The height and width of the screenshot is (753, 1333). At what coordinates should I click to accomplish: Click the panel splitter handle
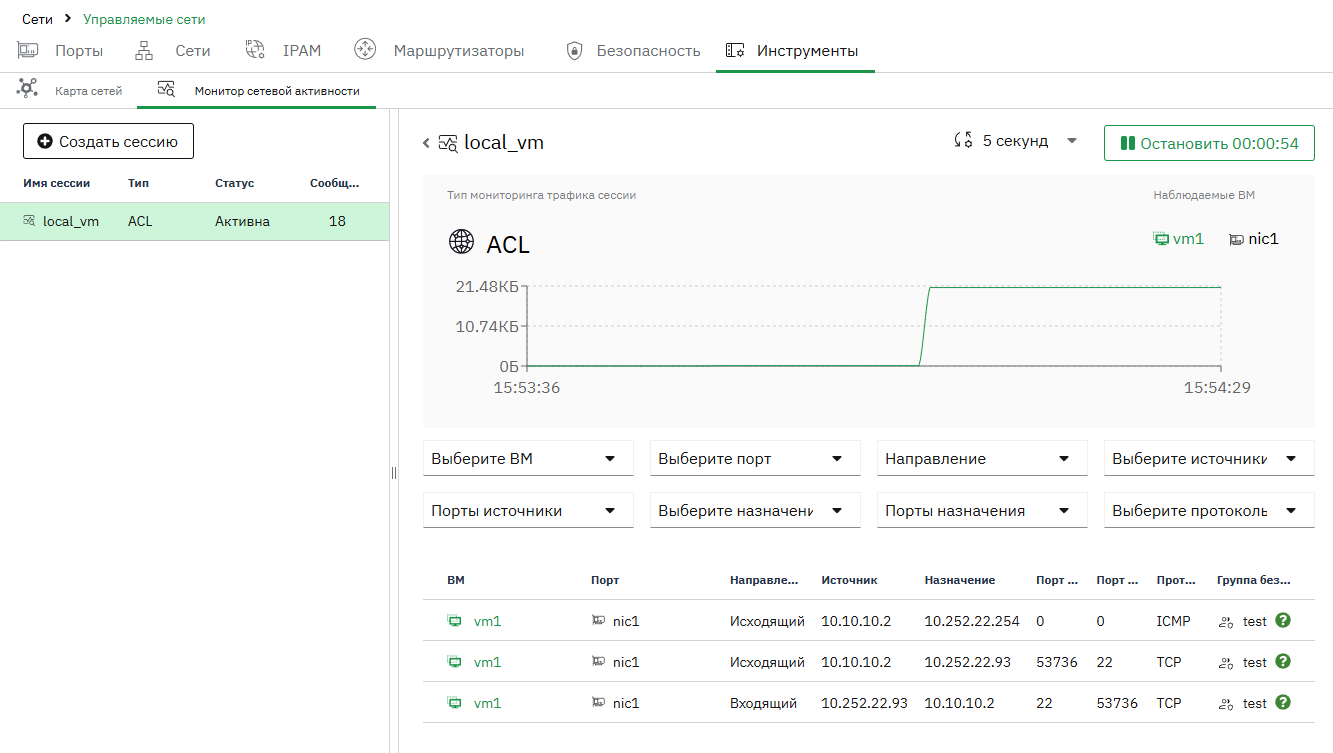tap(394, 474)
